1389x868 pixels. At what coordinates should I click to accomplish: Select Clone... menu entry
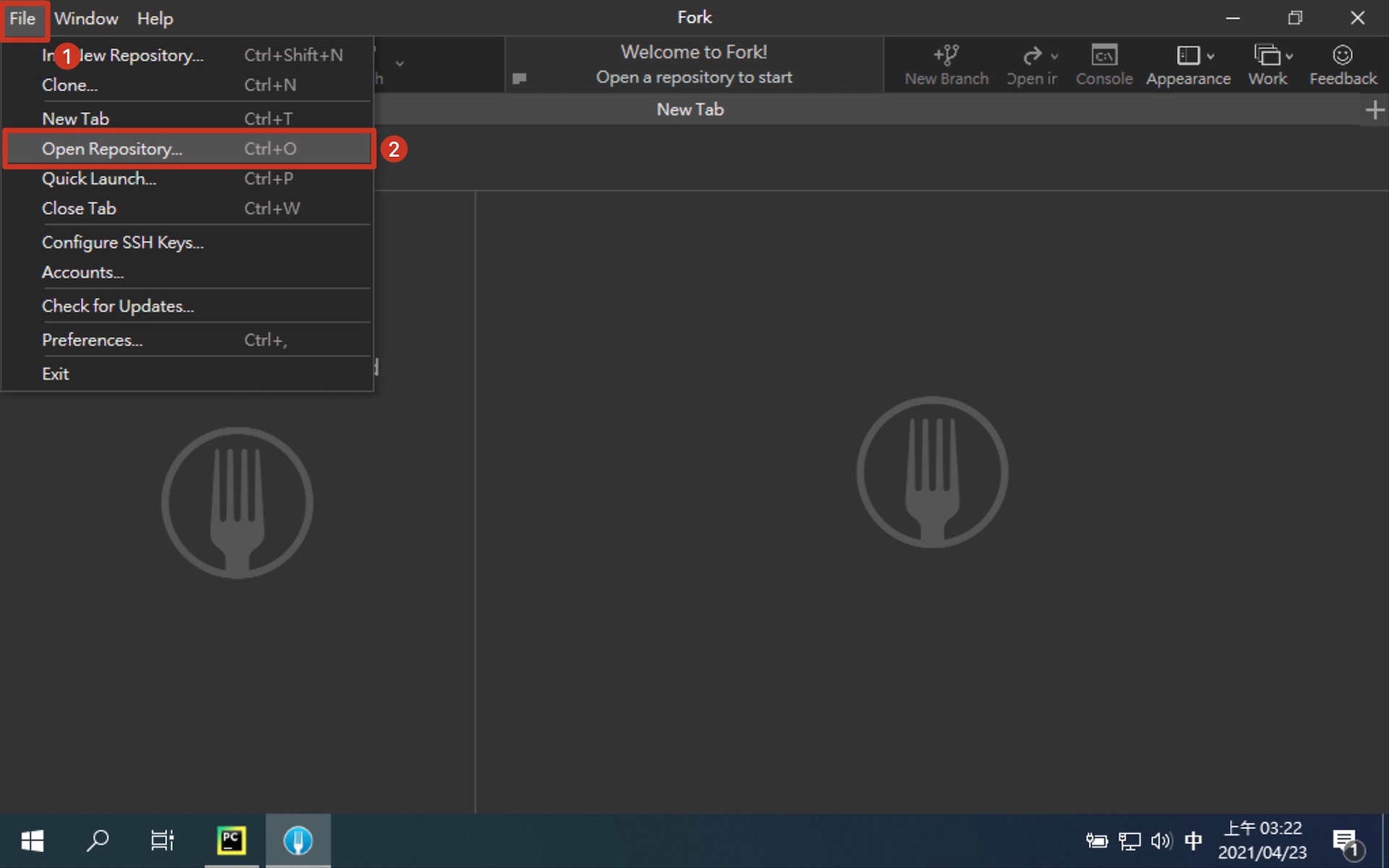187,85
